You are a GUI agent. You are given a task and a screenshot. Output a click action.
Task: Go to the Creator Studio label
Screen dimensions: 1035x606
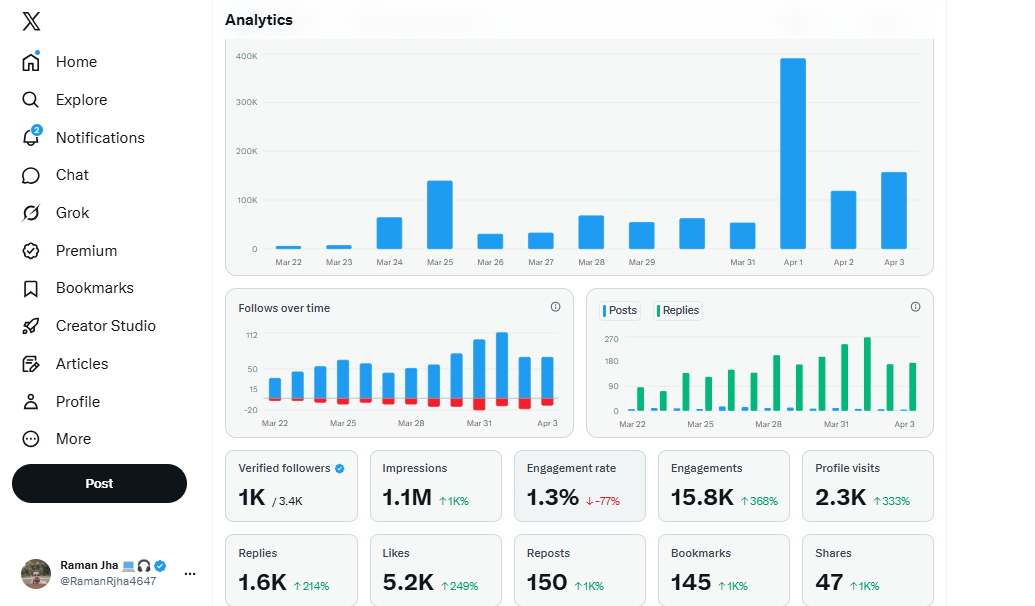point(106,326)
